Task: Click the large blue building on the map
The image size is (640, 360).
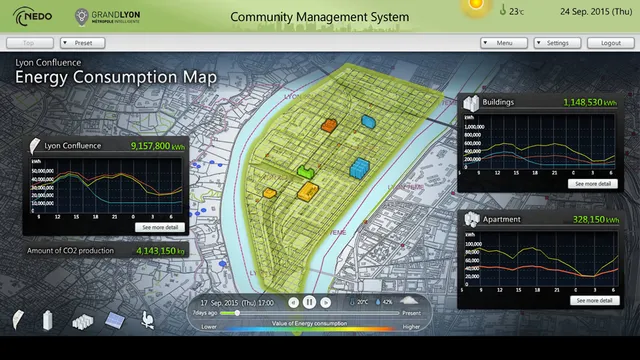Action: (x=360, y=168)
